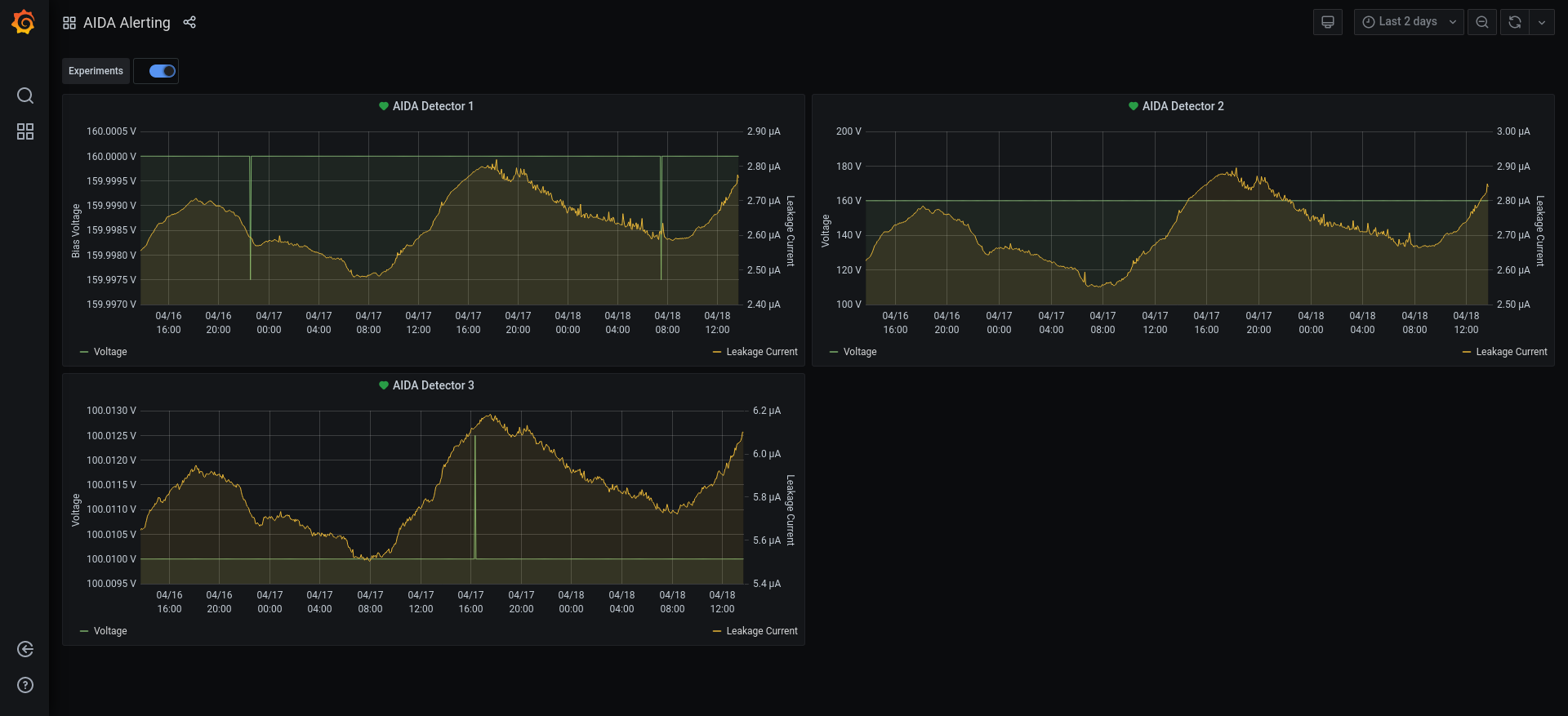Click the Experiments variable label

[96, 71]
